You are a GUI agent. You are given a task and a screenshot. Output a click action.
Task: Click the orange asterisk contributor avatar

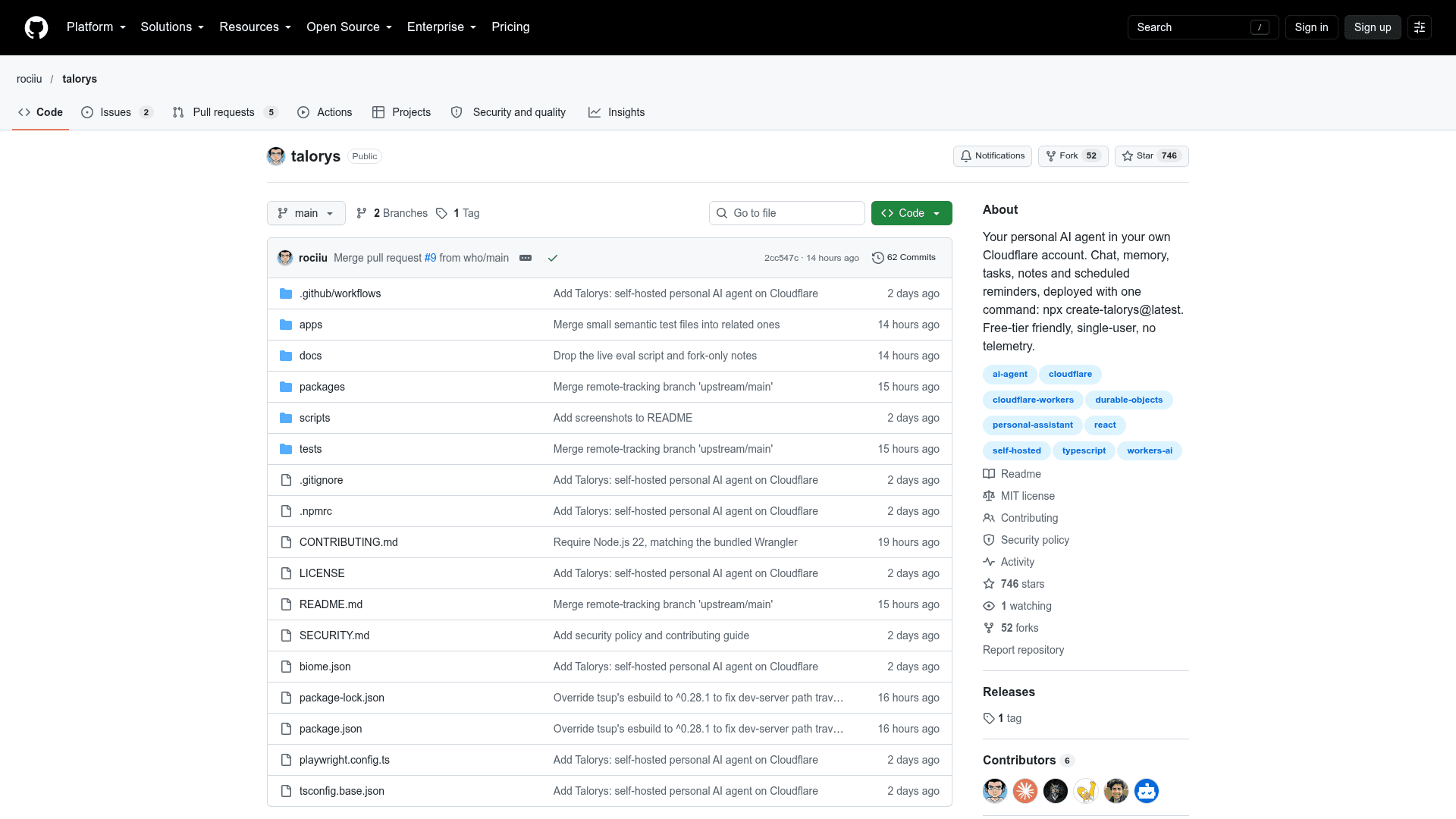[x=1025, y=791]
